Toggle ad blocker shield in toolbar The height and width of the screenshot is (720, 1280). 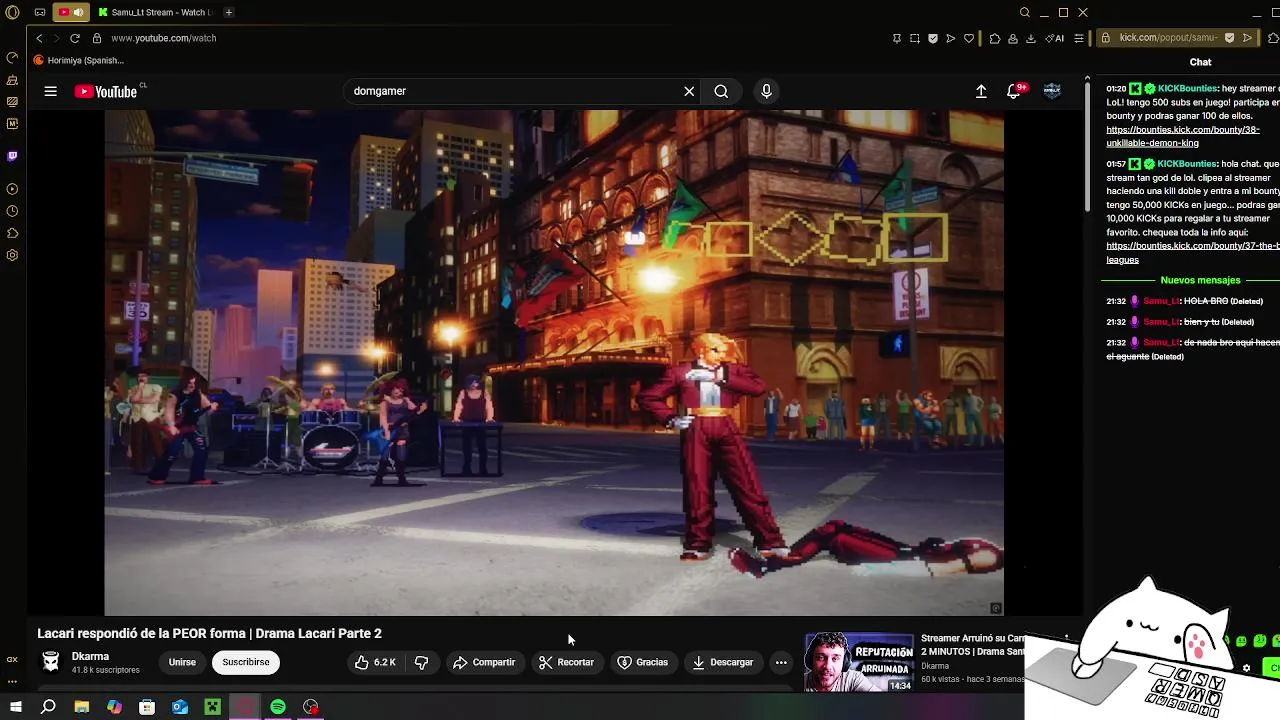[933, 38]
